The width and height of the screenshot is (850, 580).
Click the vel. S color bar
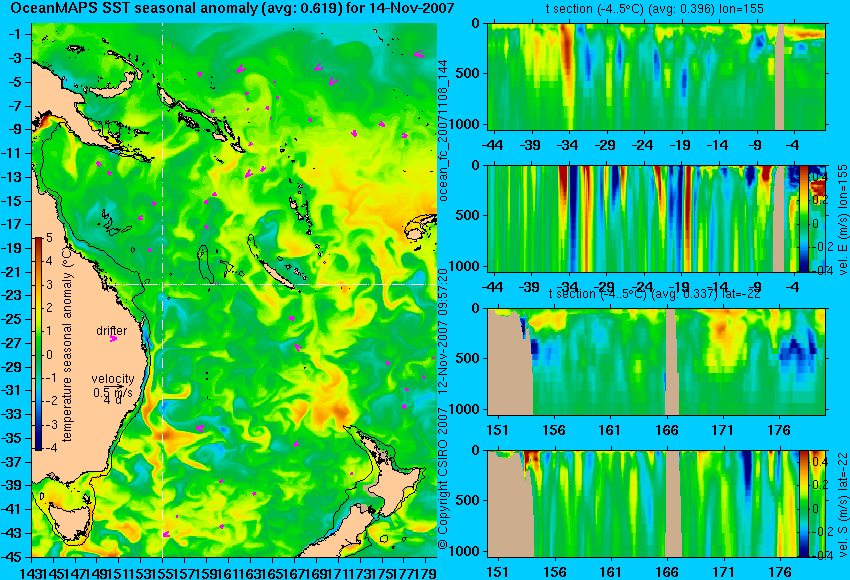803,504
